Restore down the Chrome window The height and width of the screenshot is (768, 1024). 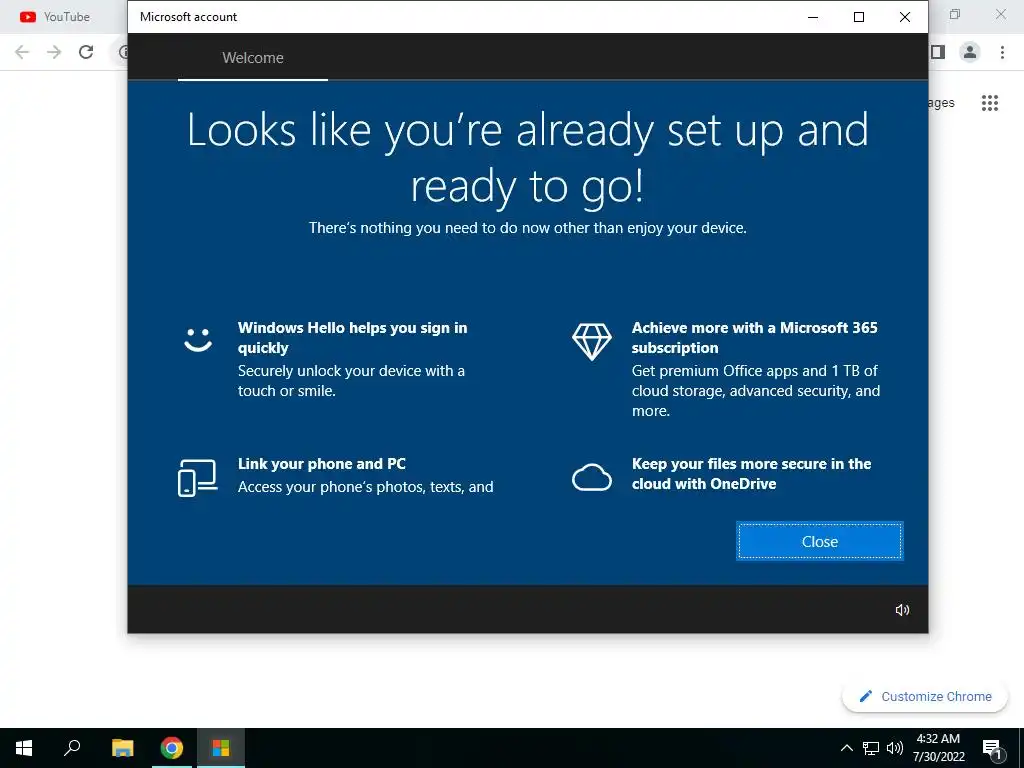955,14
